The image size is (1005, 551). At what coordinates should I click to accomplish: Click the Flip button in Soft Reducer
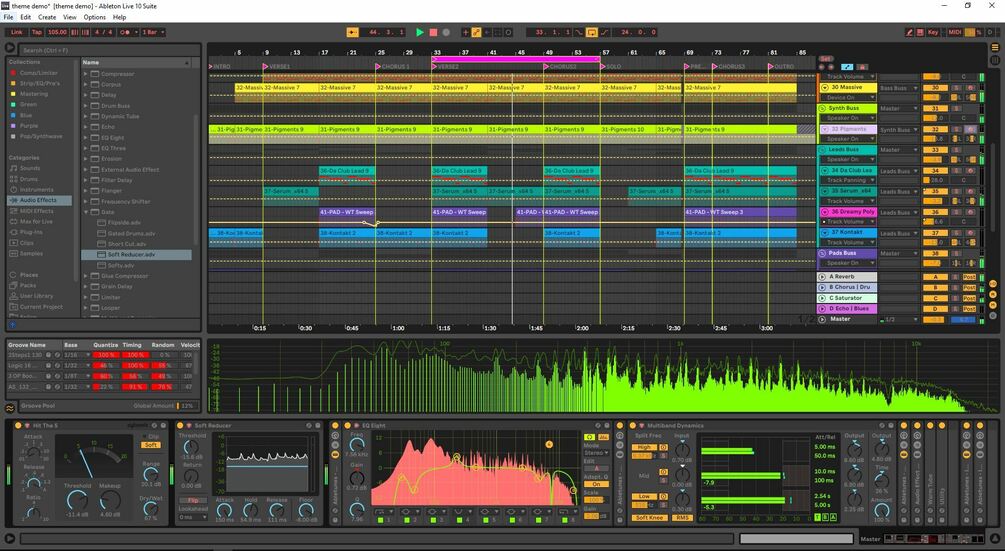[192, 500]
